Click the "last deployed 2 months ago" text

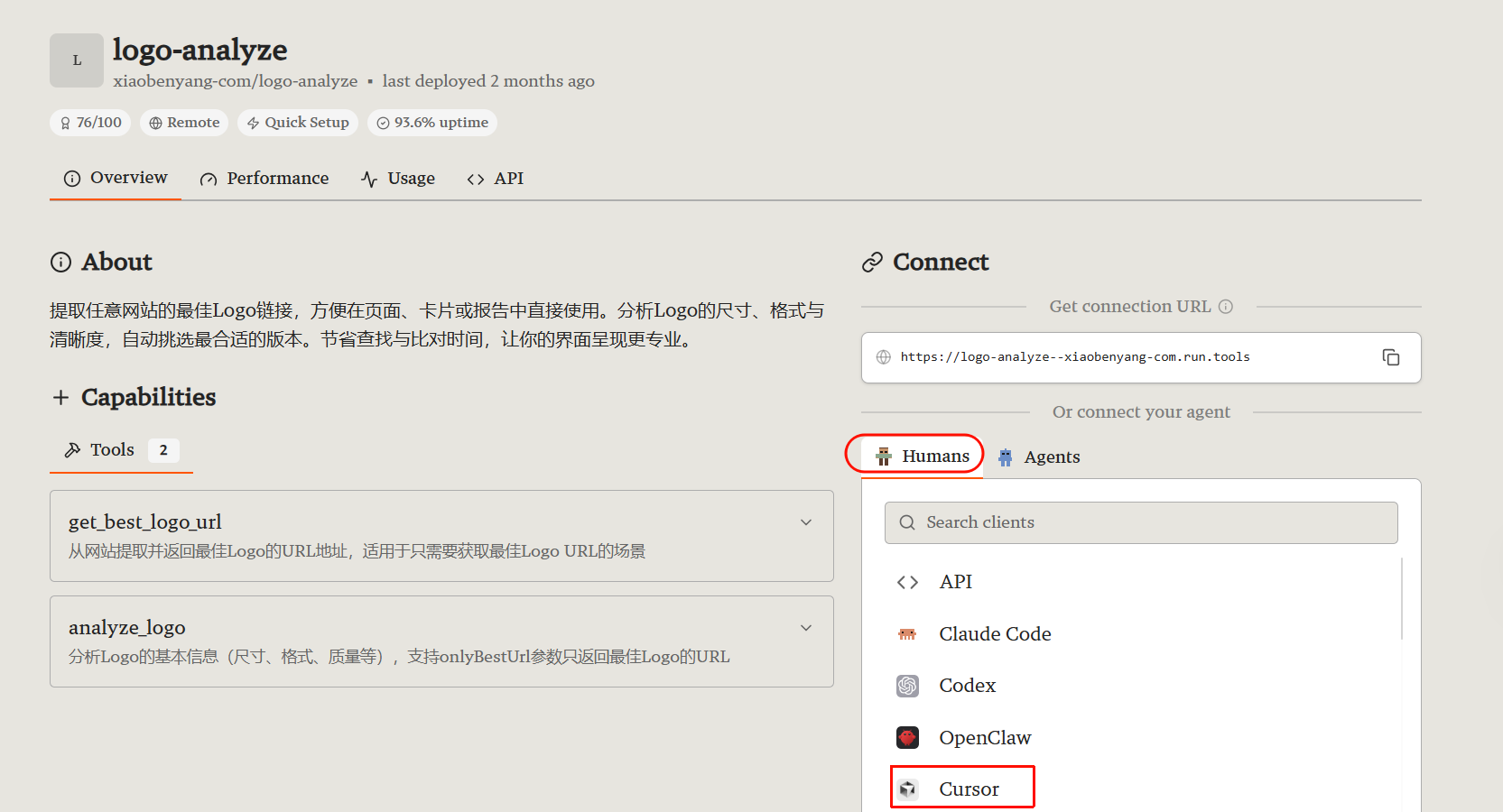tap(488, 81)
